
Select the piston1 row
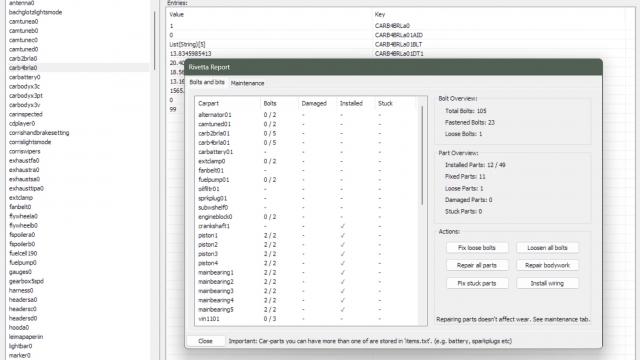(307, 236)
